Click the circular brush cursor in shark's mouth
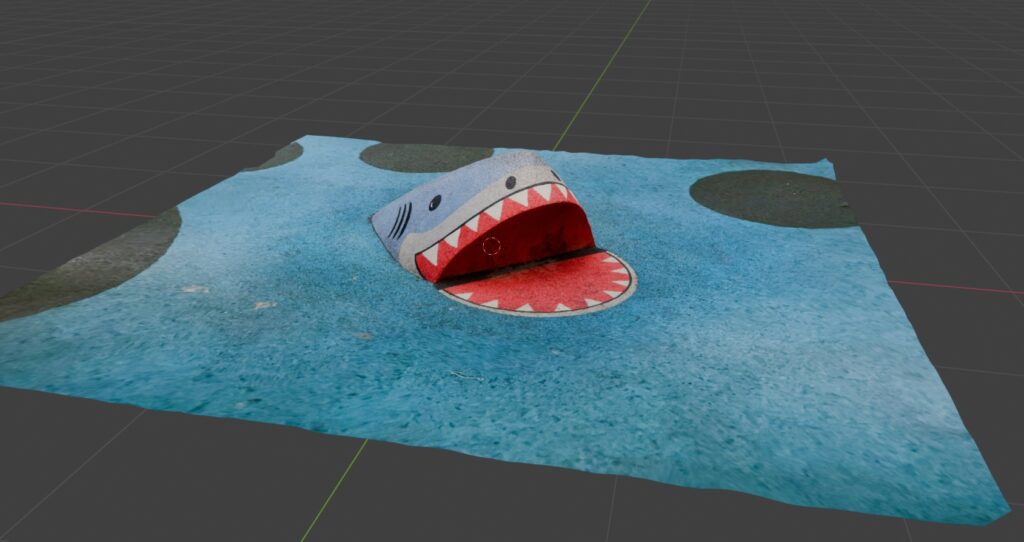The height and width of the screenshot is (542, 1024). click(491, 246)
